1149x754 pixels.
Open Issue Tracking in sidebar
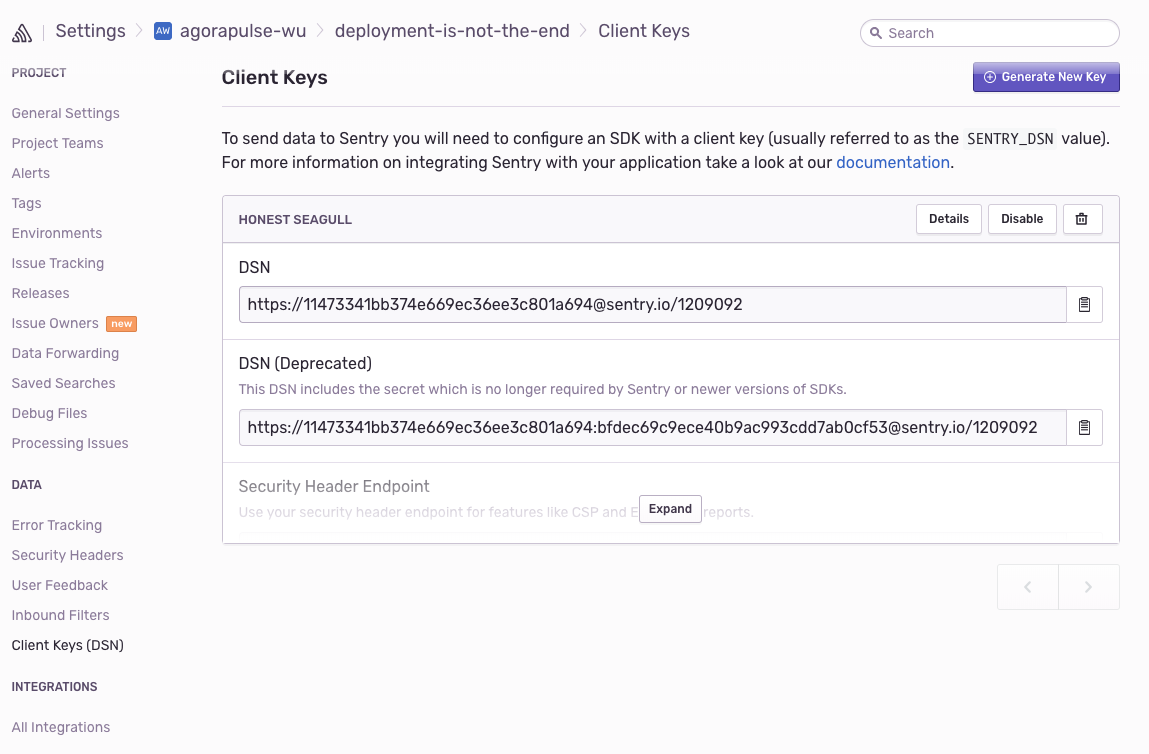coord(58,263)
